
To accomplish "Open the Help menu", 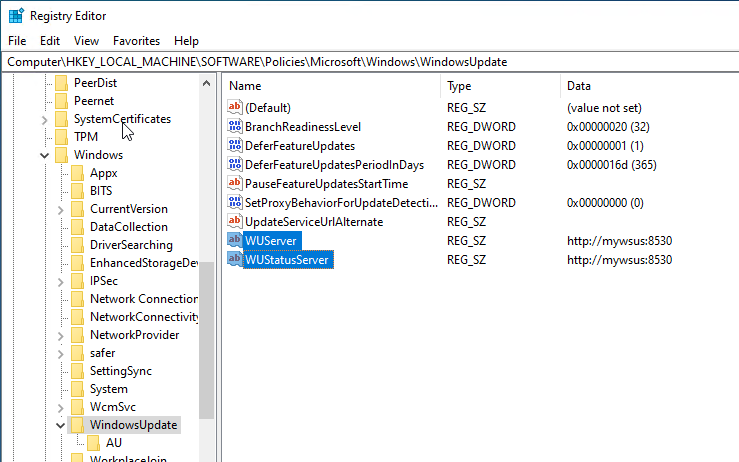I will pos(186,41).
